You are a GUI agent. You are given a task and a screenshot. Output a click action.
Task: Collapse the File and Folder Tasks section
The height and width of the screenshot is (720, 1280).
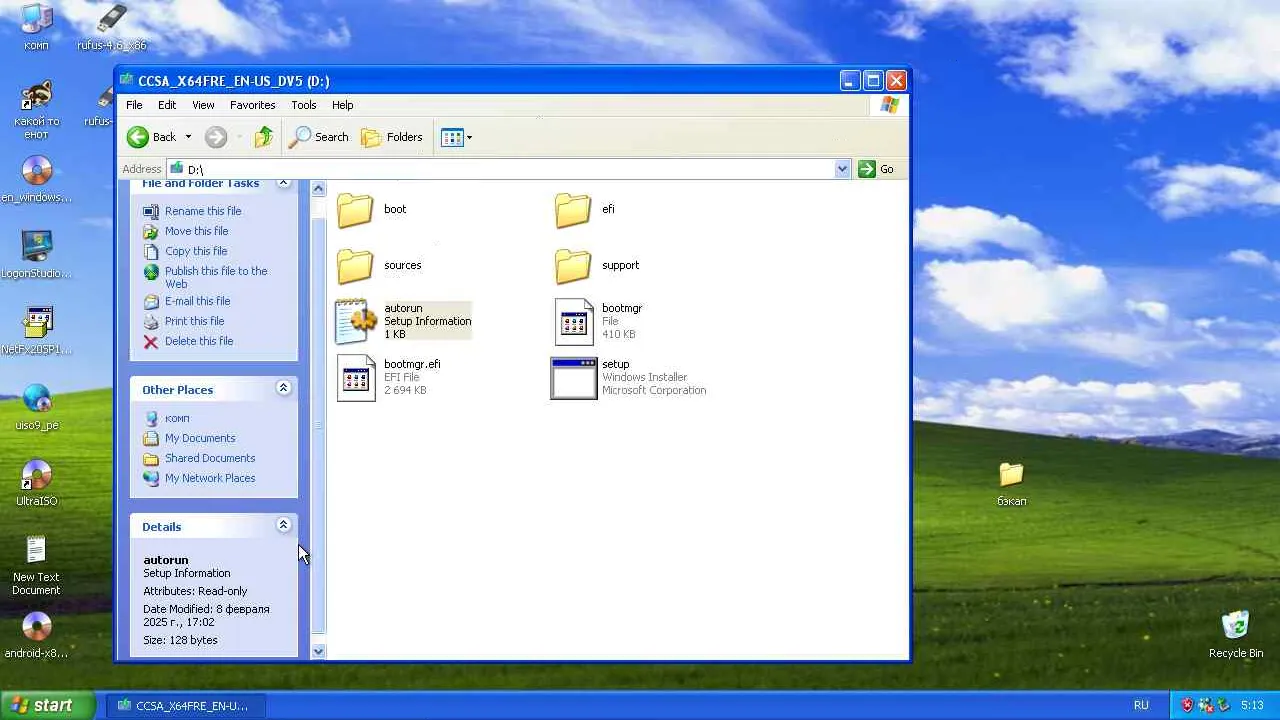point(283,182)
